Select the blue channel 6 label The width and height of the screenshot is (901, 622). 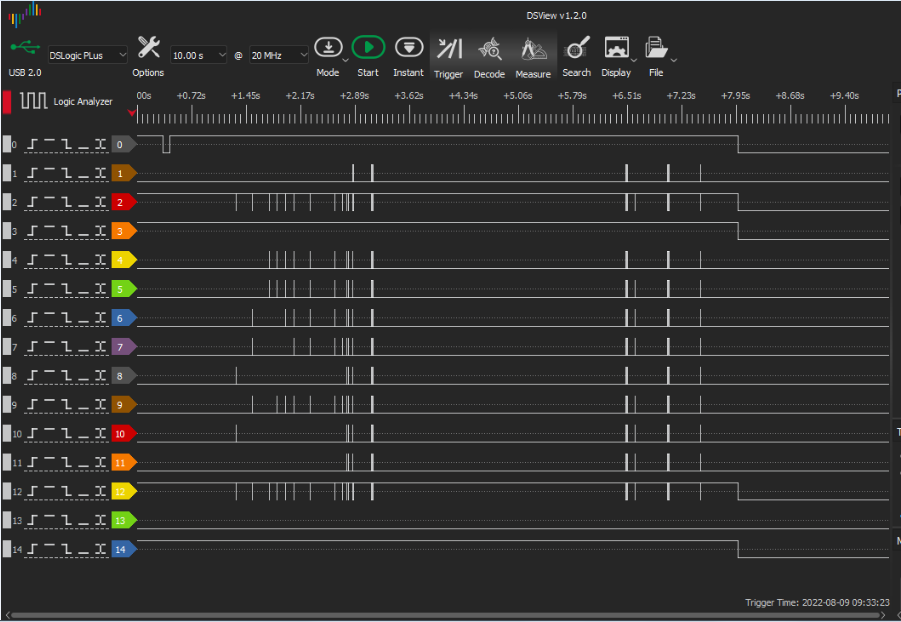click(x=124, y=318)
